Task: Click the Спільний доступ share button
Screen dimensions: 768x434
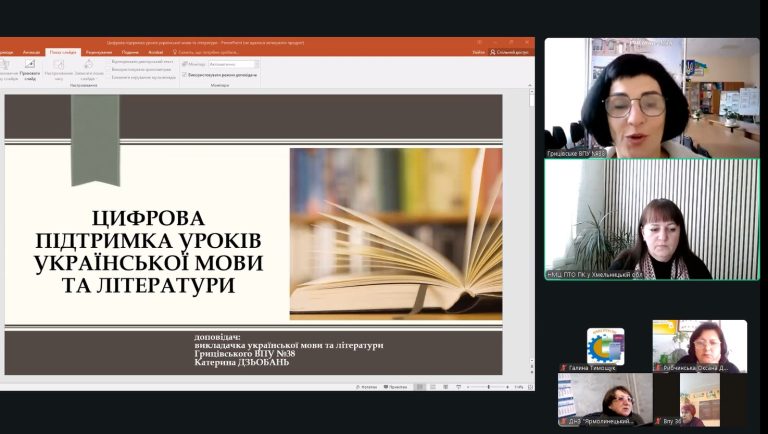Action: coord(509,52)
